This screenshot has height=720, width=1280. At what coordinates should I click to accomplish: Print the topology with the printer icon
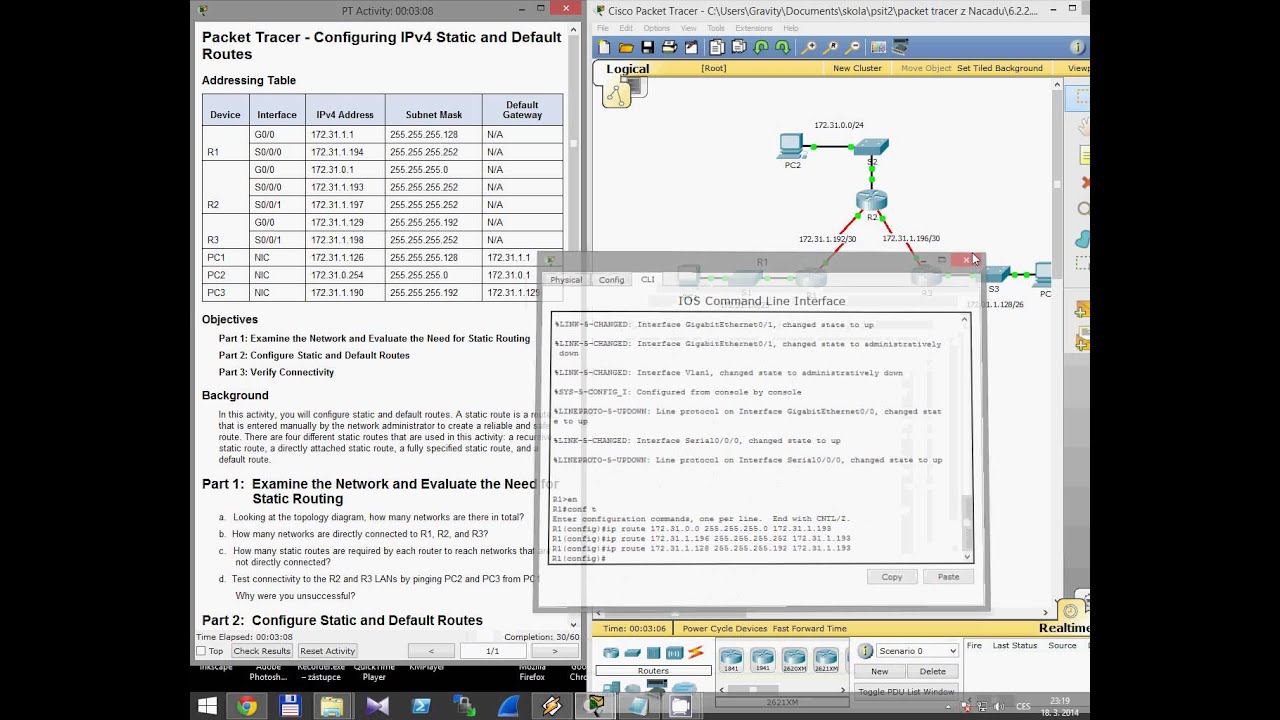[x=669, y=47]
